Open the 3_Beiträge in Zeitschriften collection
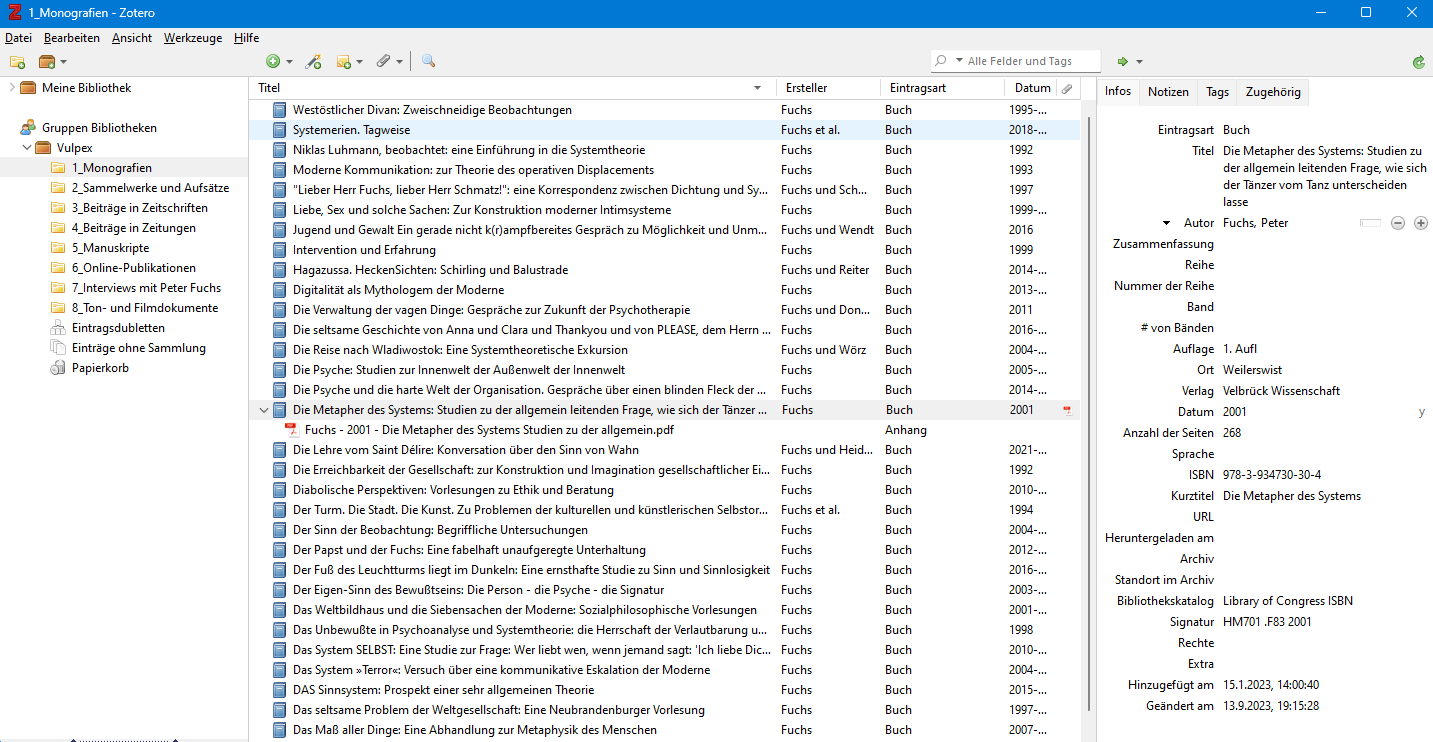Image resolution: width=1433 pixels, height=742 pixels. [x=140, y=208]
